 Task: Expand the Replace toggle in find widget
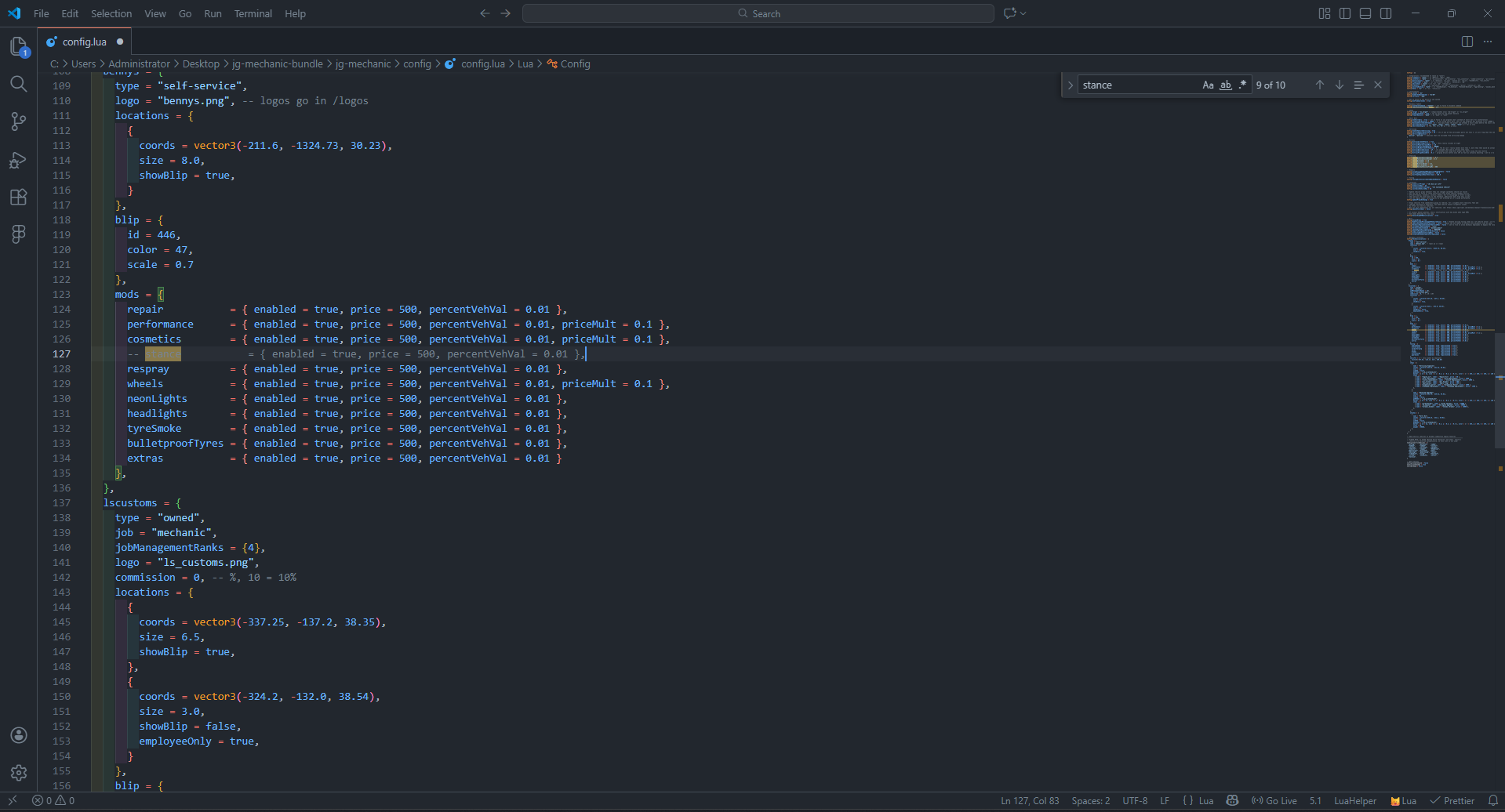pos(1070,85)
